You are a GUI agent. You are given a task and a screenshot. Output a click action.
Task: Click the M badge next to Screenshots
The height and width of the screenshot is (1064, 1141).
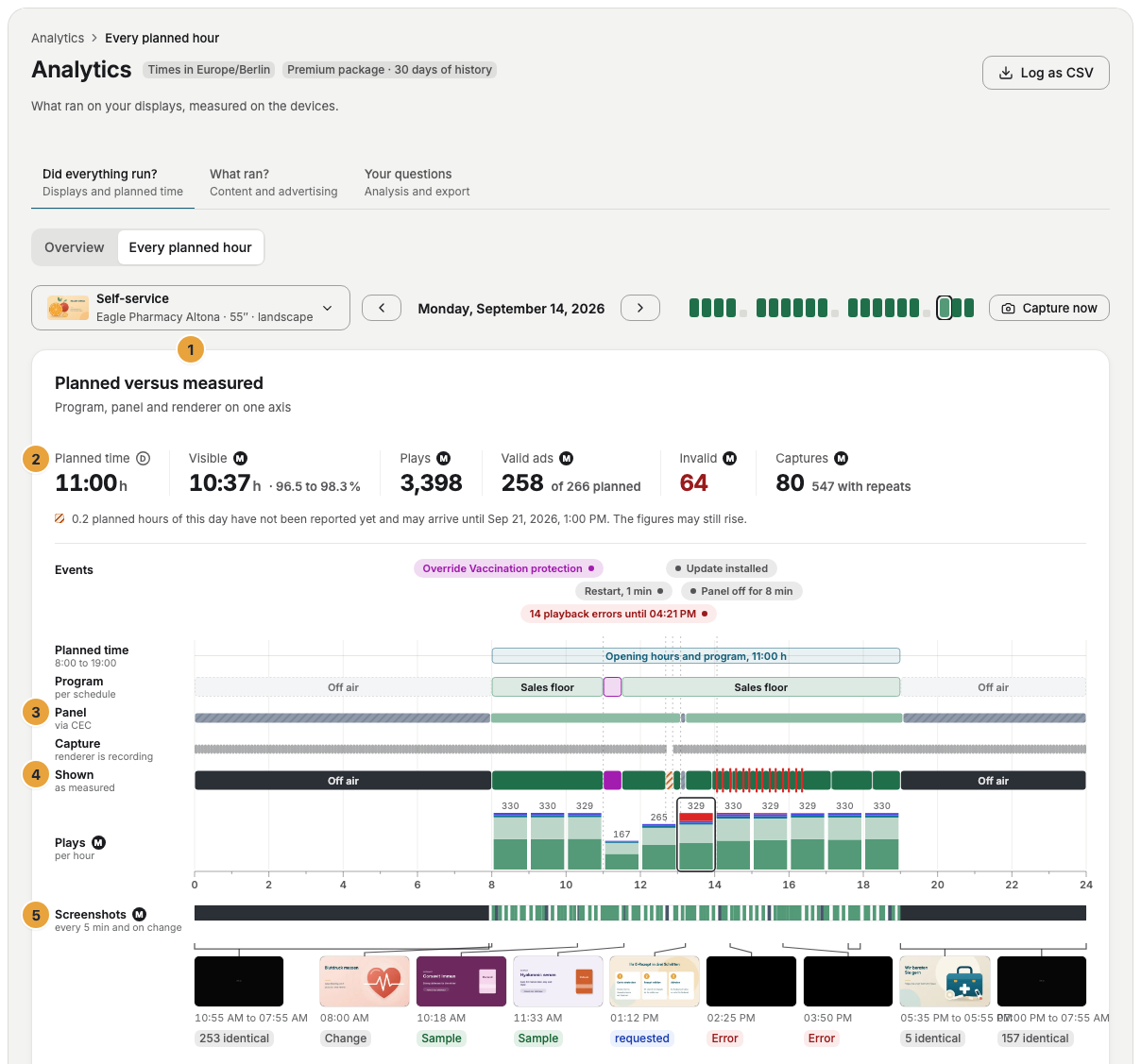pos(140,915)
